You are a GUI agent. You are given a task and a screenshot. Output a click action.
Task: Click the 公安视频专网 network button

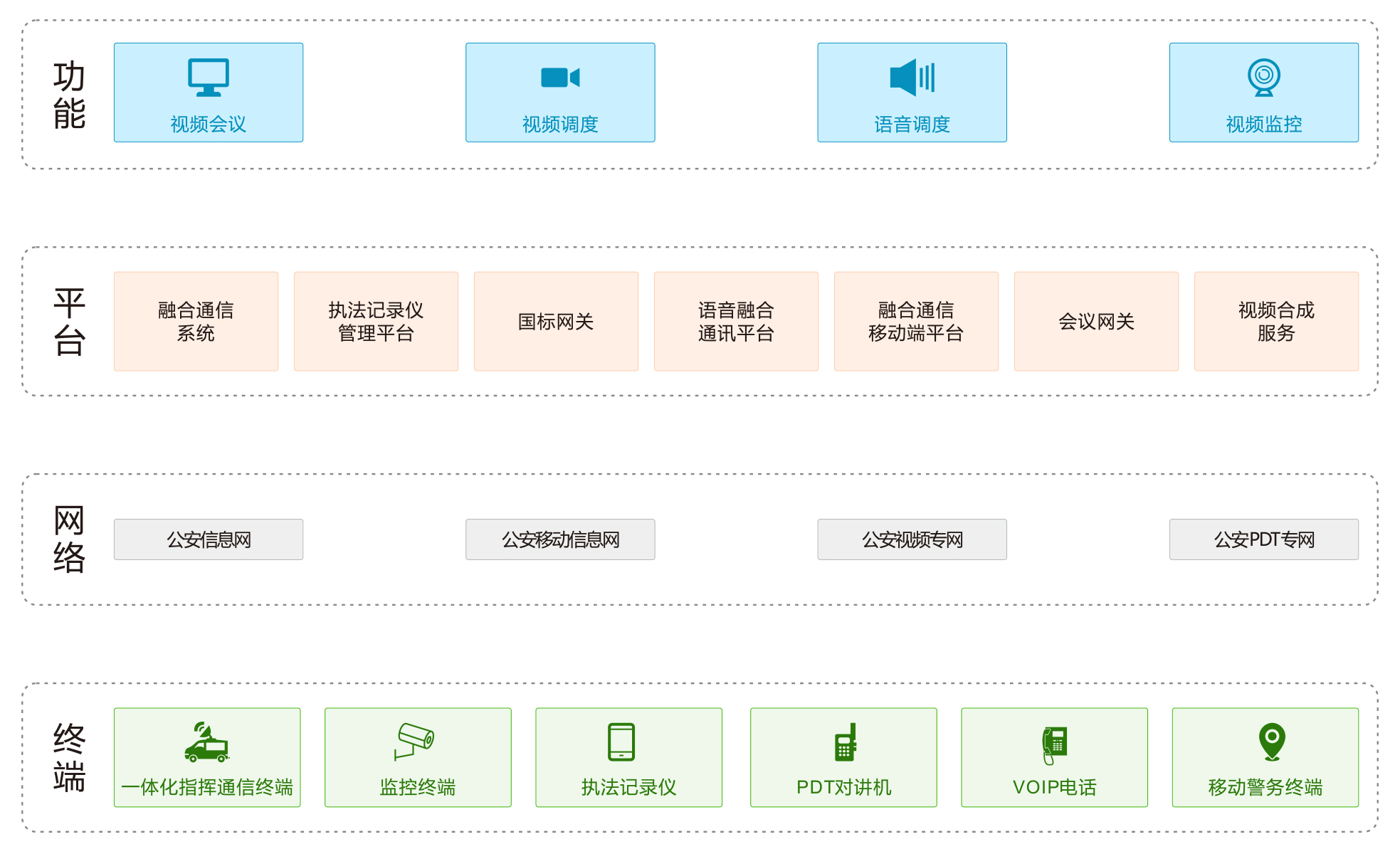pyautogui.click(x=912, y=539)
